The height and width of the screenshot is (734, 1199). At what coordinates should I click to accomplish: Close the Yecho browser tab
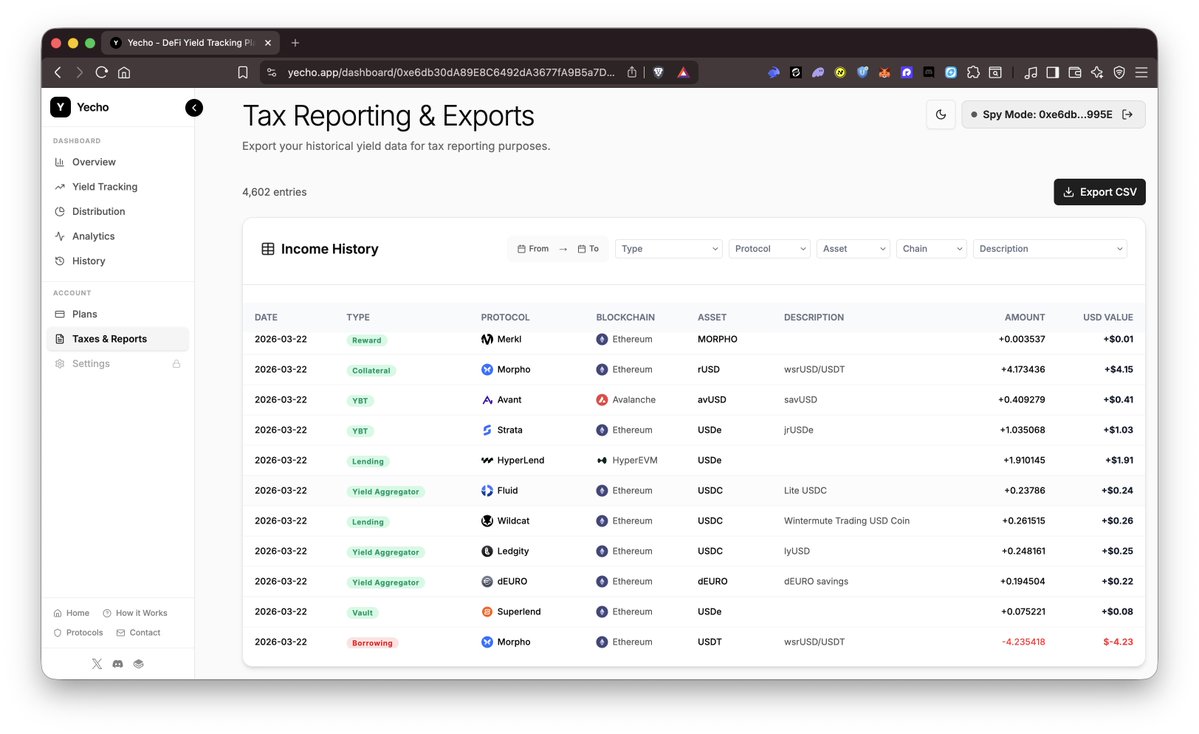pos(268,43)
